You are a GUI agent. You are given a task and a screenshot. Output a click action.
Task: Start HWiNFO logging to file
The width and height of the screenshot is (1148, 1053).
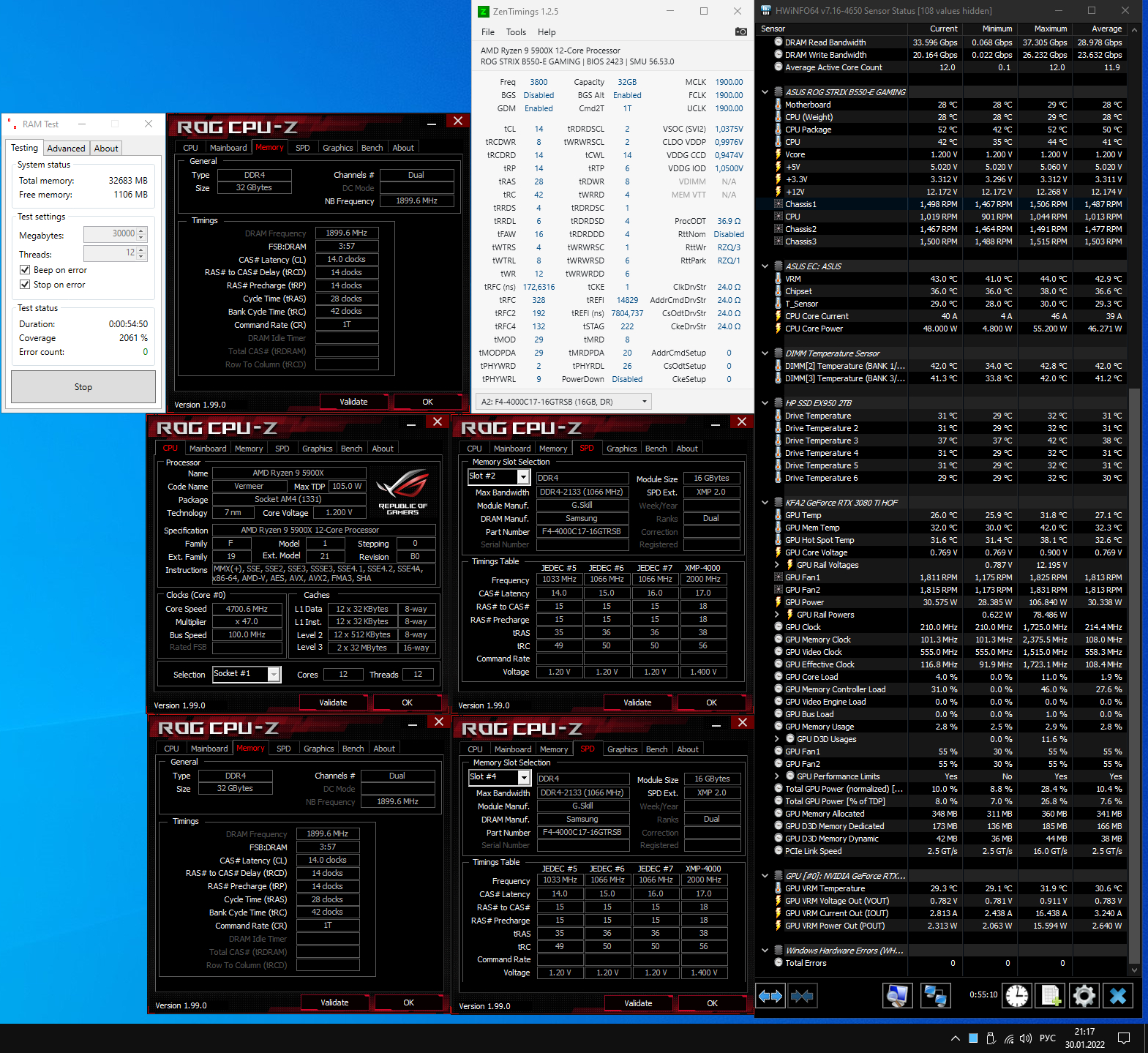(1051, 996)
